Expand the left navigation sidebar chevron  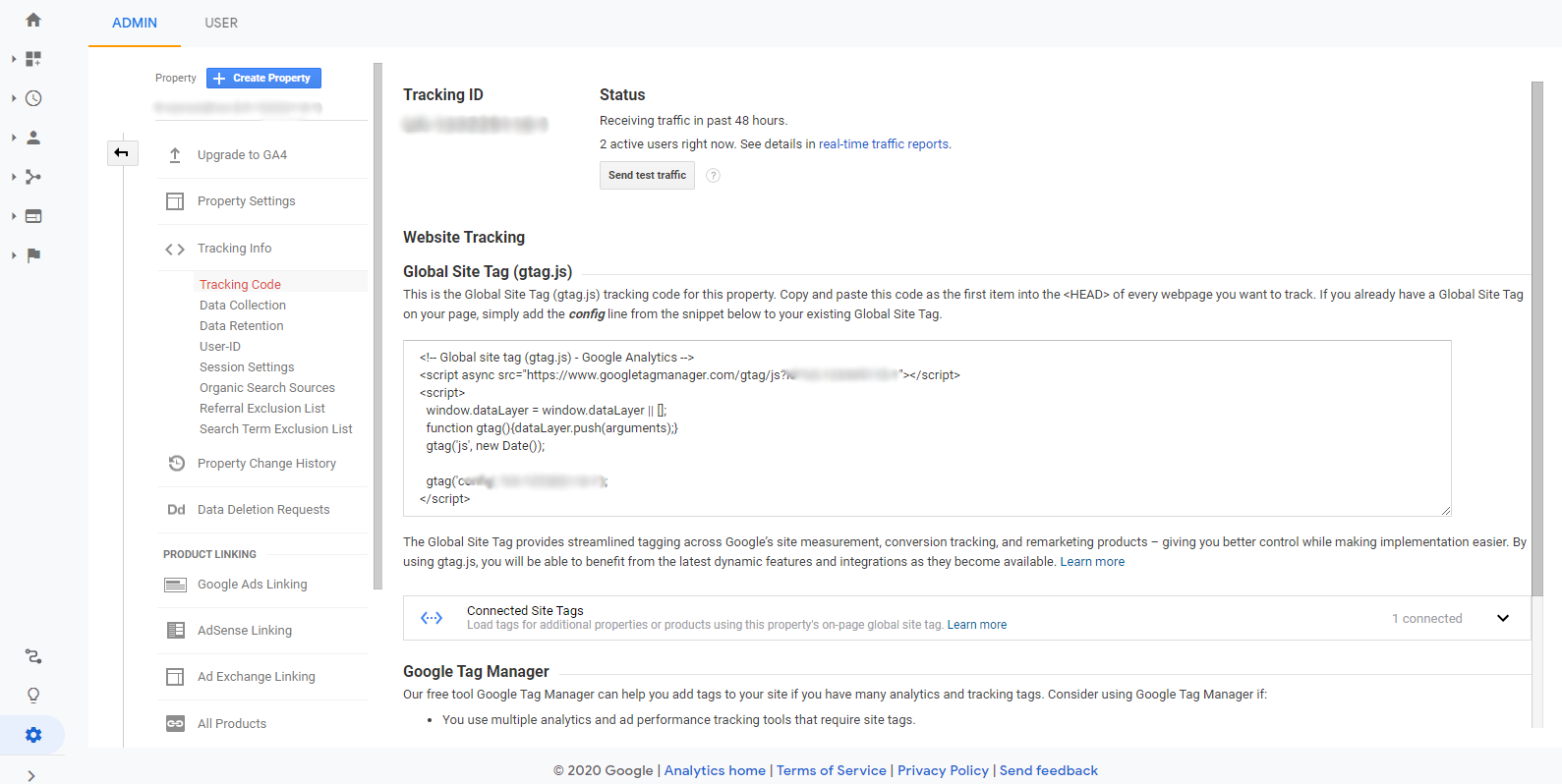(31, 775)
